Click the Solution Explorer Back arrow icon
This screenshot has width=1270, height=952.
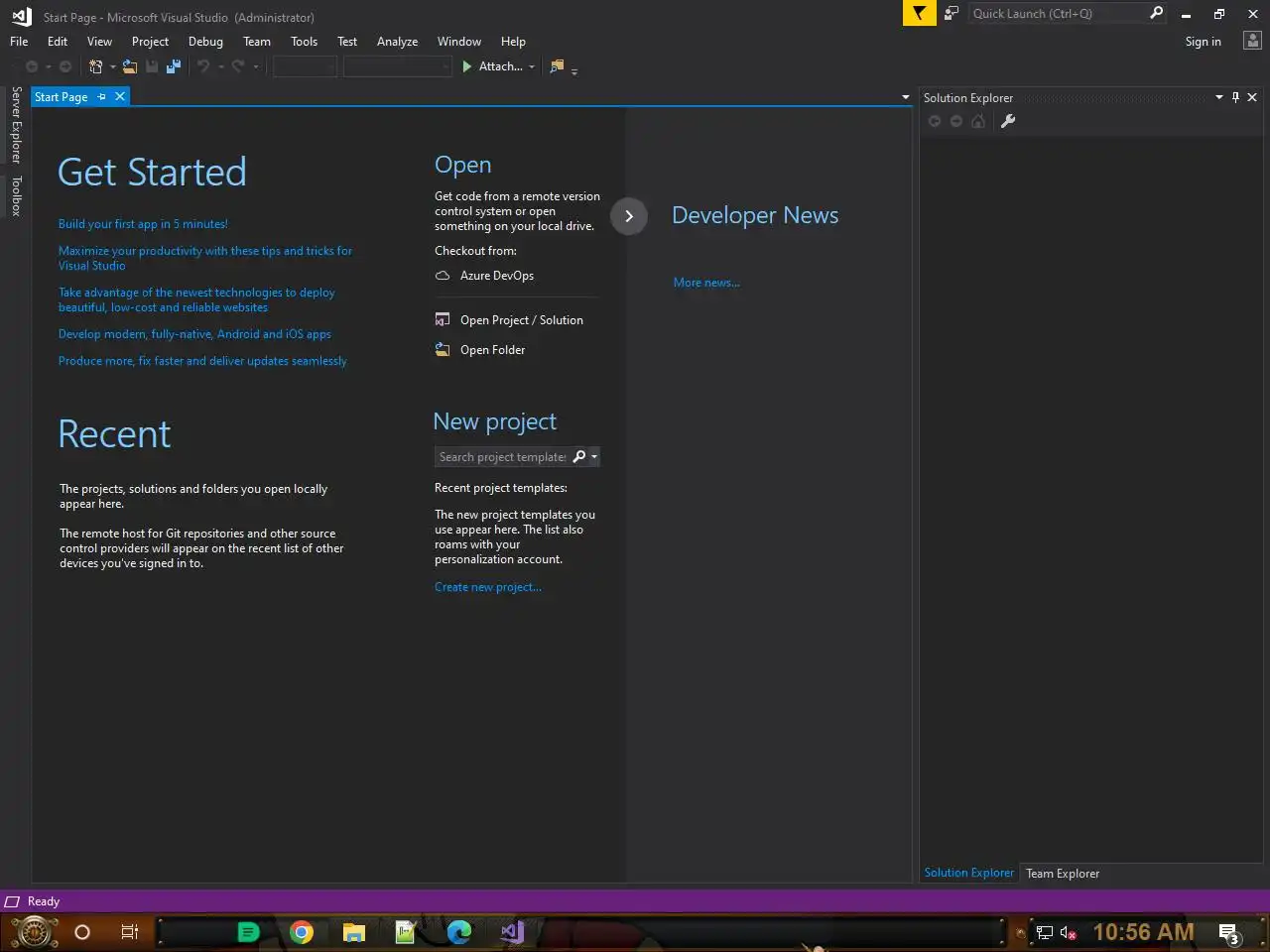[x=935, y=121]
